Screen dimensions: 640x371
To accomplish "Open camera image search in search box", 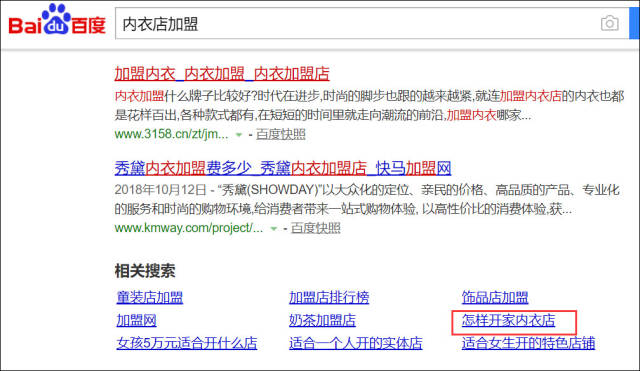I will click(609, 23).
